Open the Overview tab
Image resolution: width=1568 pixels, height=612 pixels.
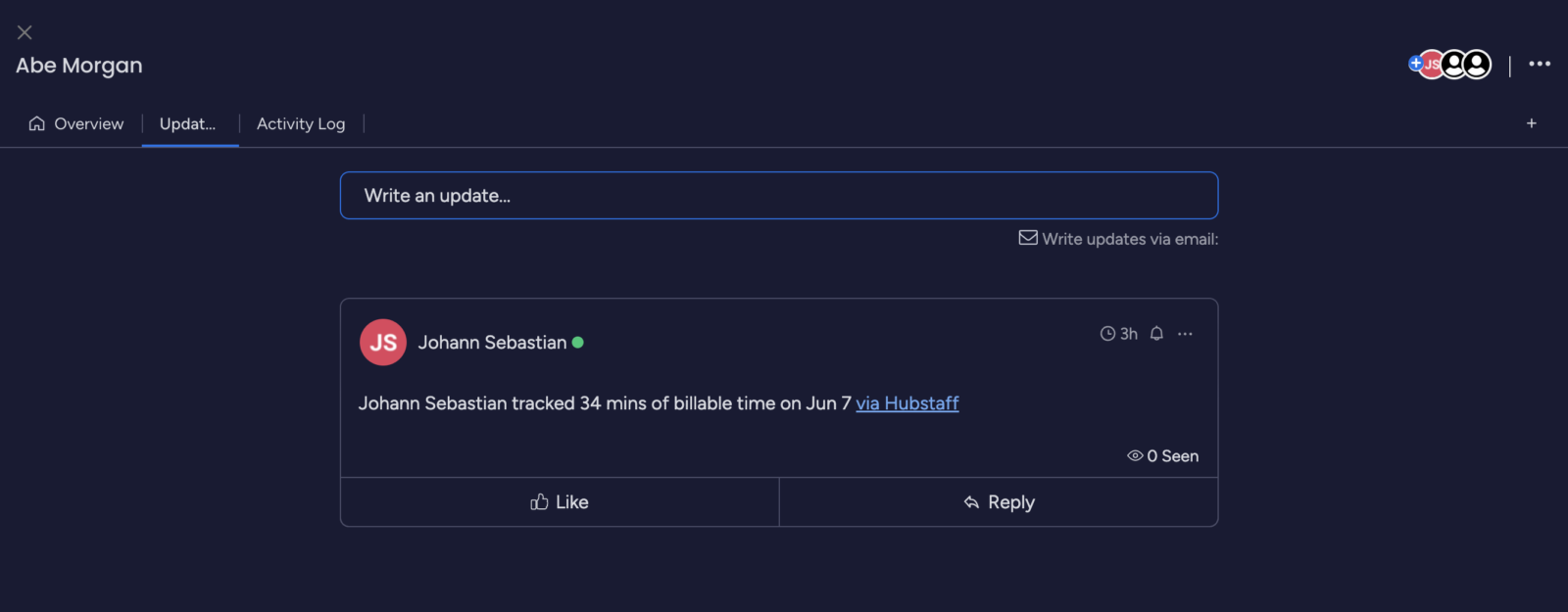tap(76, 123)
